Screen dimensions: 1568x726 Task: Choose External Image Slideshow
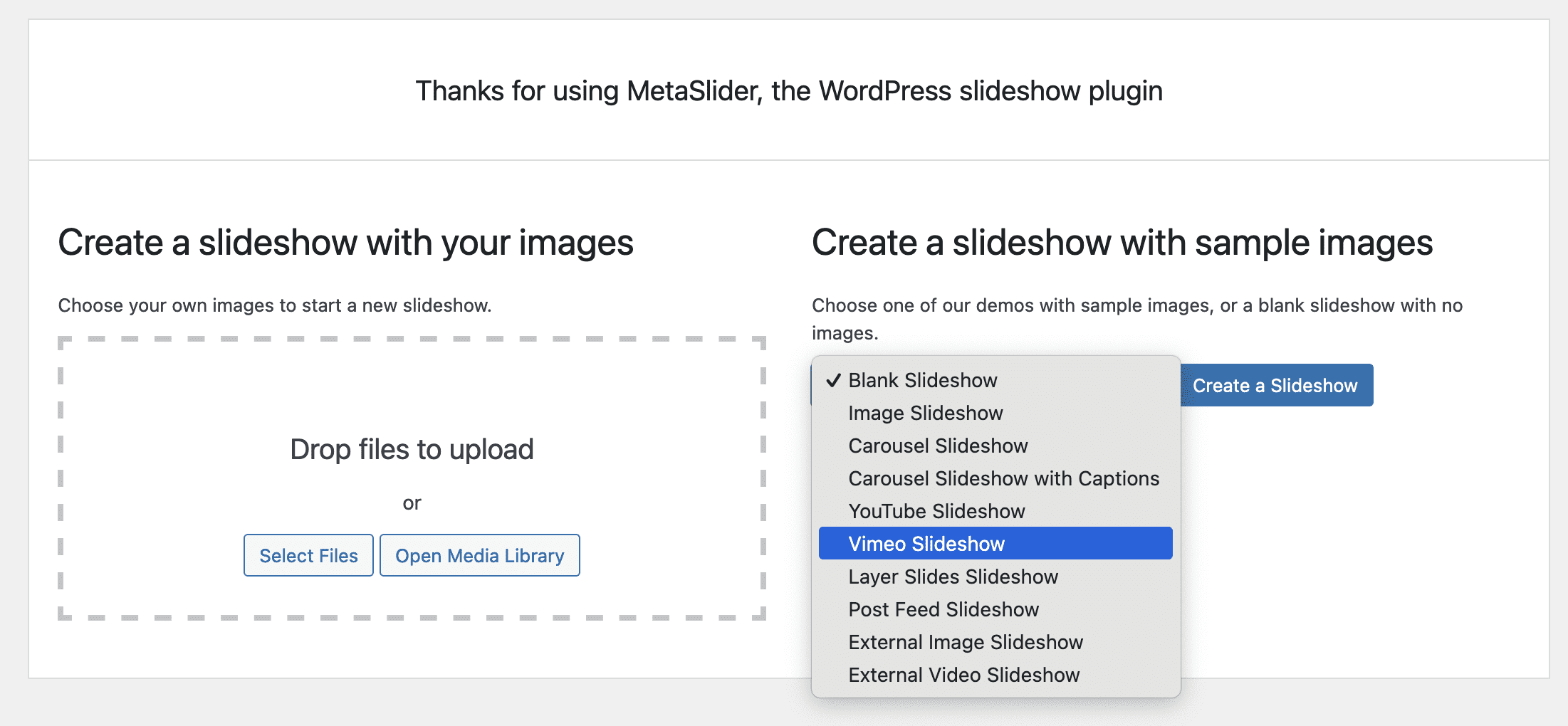966,642
